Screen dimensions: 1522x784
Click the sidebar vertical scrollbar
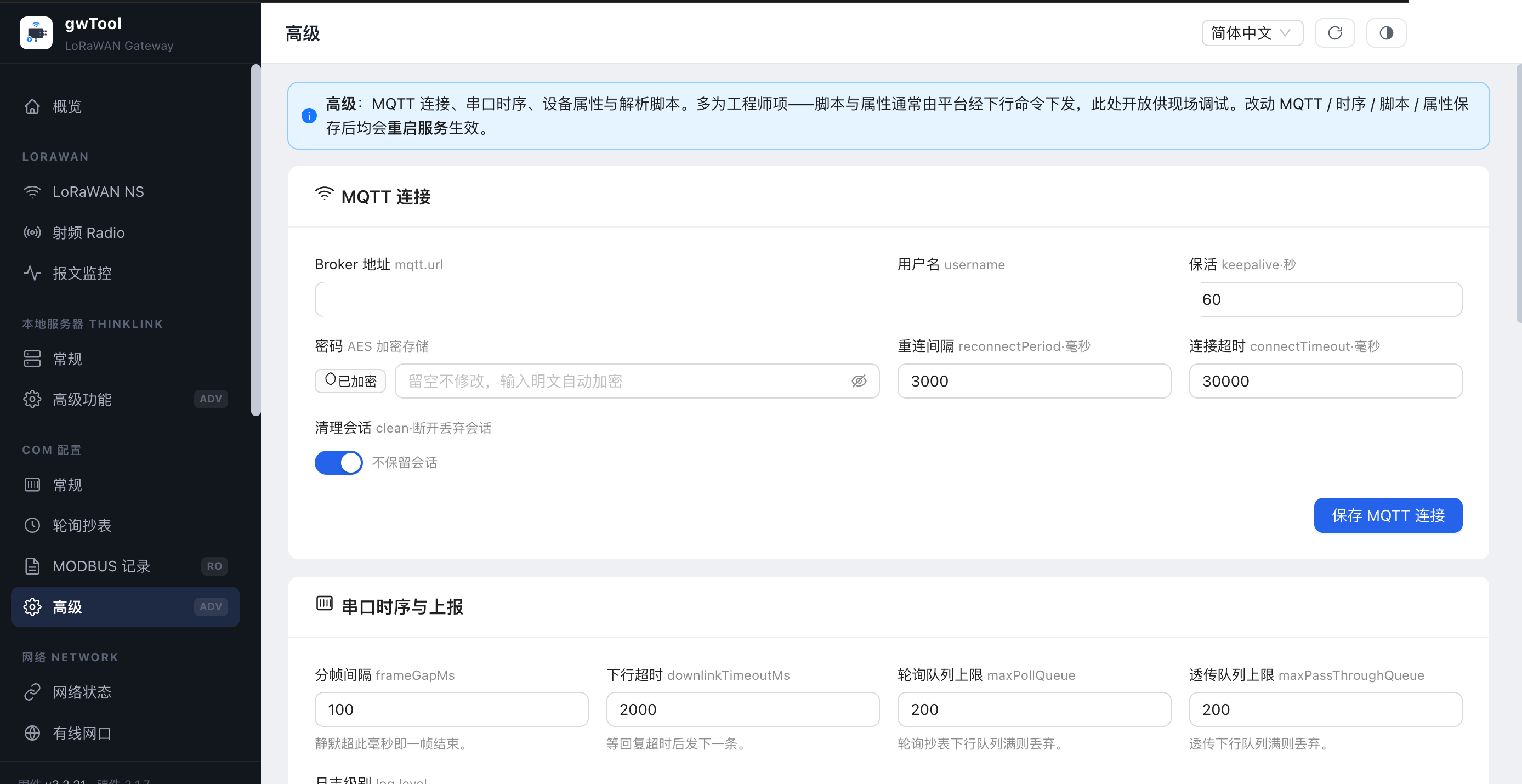coord(255,240)
